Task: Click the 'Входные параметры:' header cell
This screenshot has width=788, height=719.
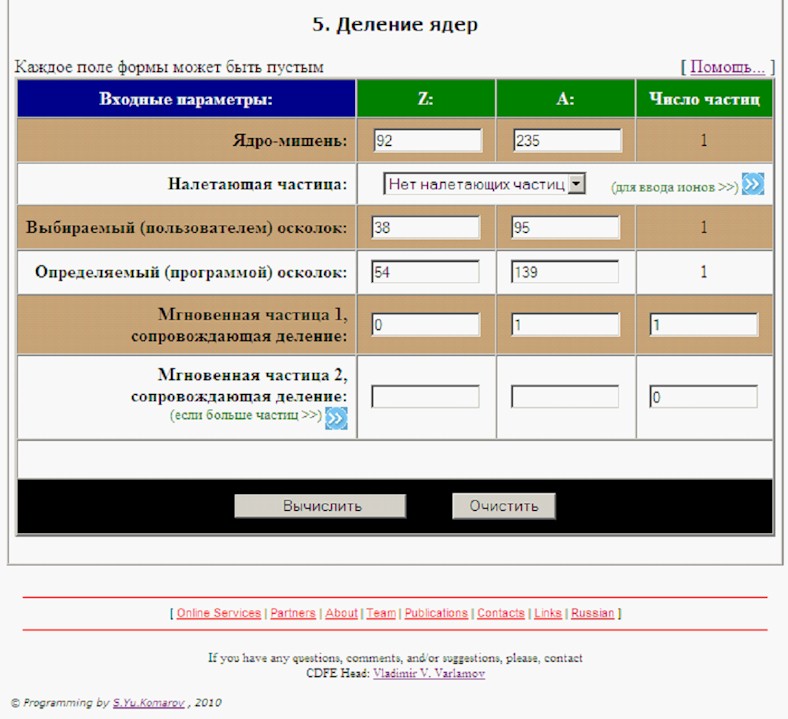Action: (x=186, y=98)
